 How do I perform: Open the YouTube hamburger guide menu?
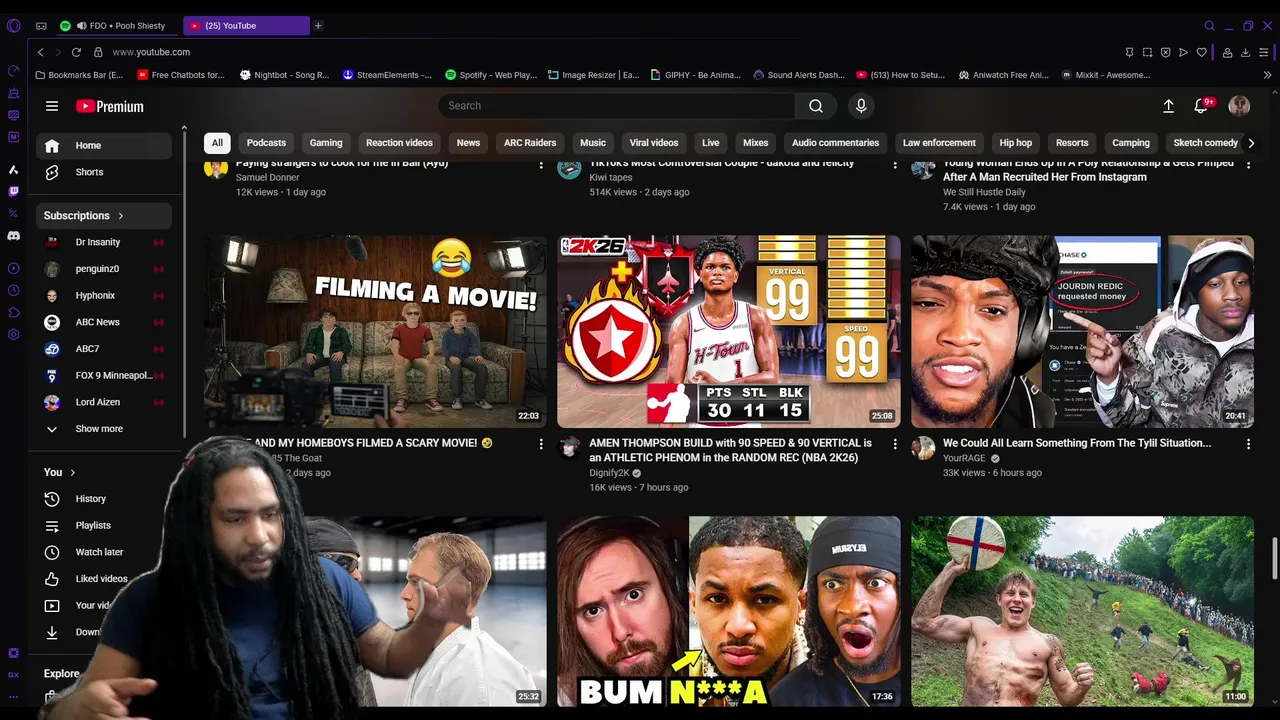pyautogui.click(x=52, y=106)
